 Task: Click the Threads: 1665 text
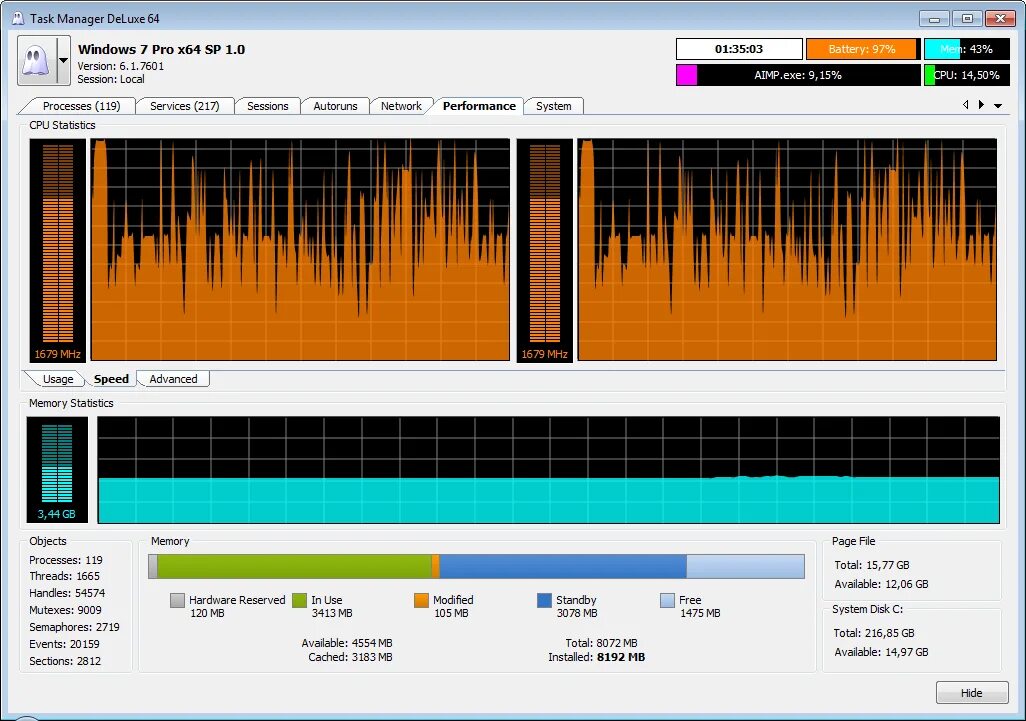65,576
